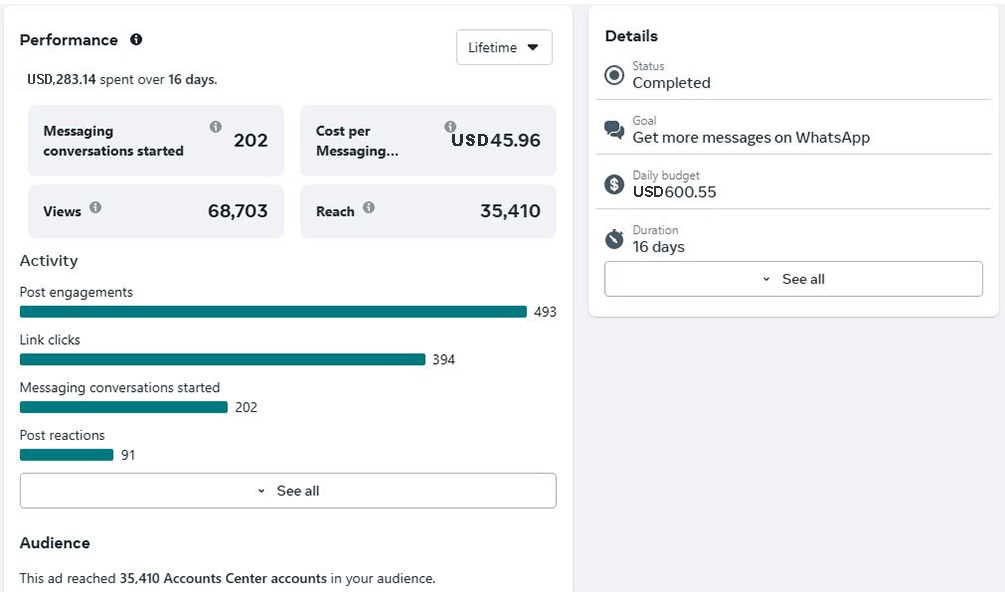Click the Duration stopwatch icon
The height and width of the screenshot is (592, 1005).
click(615, 239)
